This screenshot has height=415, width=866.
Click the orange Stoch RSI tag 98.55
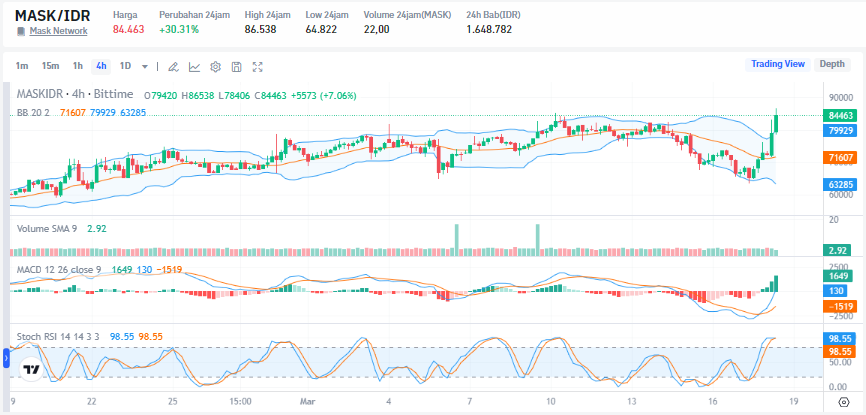(839, 351)
